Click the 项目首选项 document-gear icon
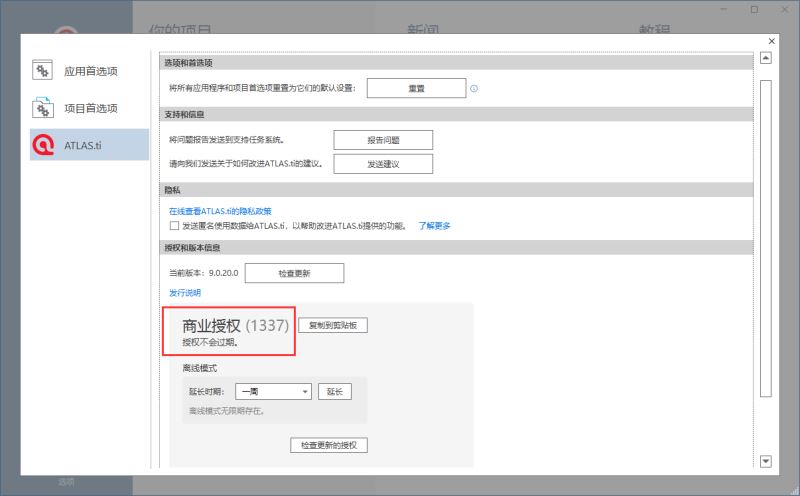 [42, 108]
